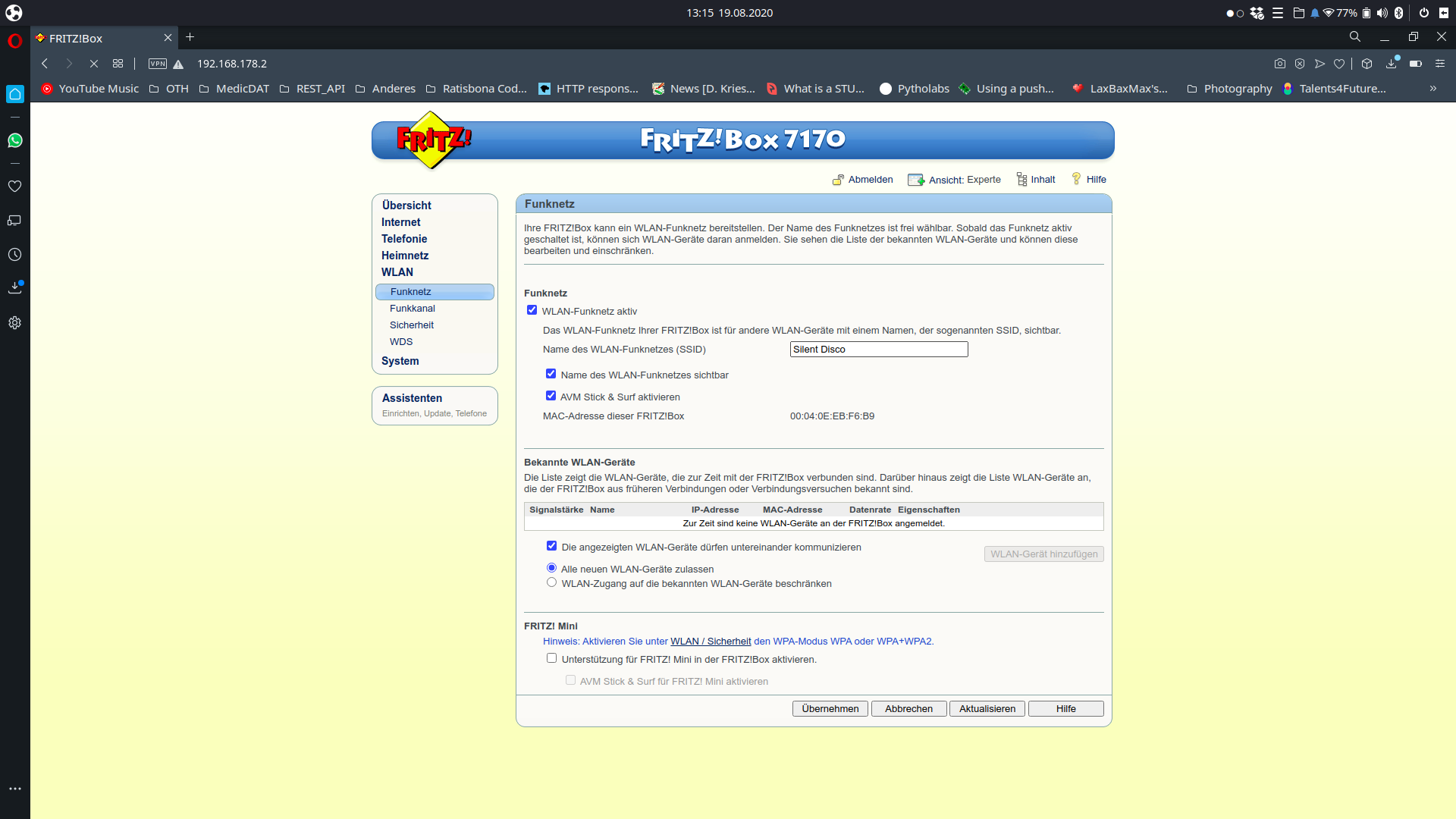Stop loading the page
This screenshot has width=1456, height=819.
(x=94, y=64)
